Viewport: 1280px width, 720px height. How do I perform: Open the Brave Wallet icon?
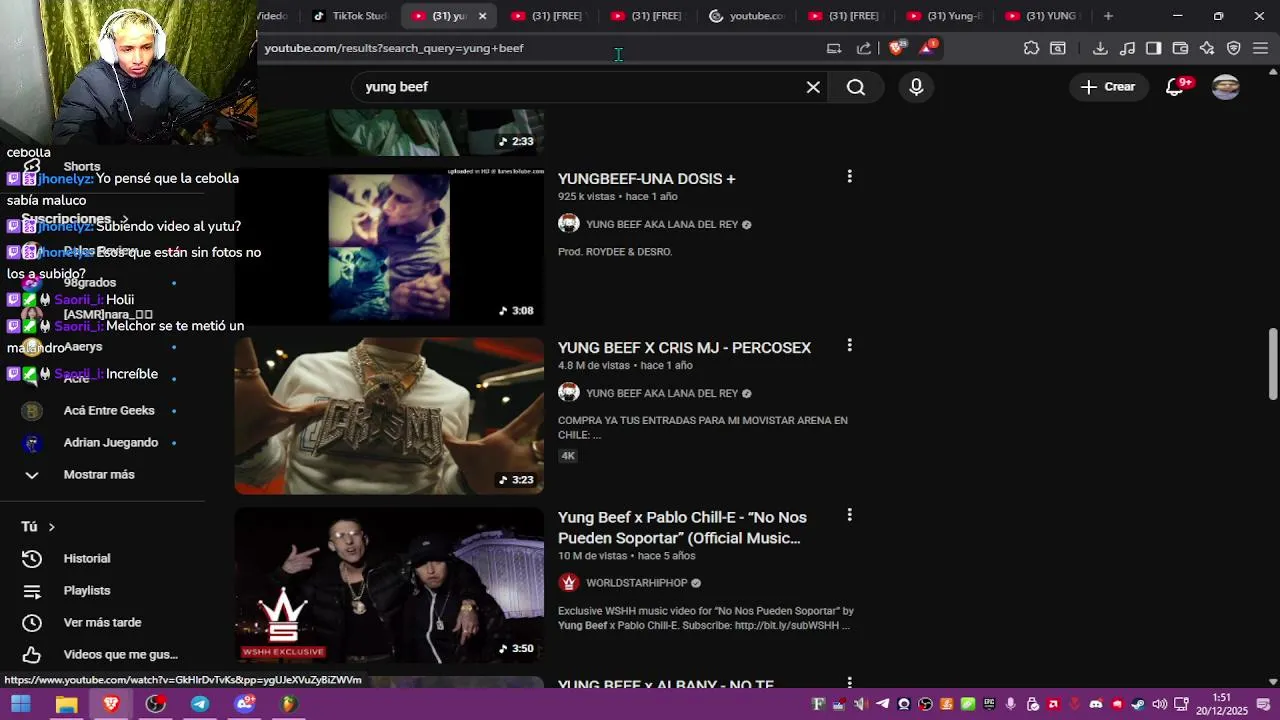coord(1180,48)
